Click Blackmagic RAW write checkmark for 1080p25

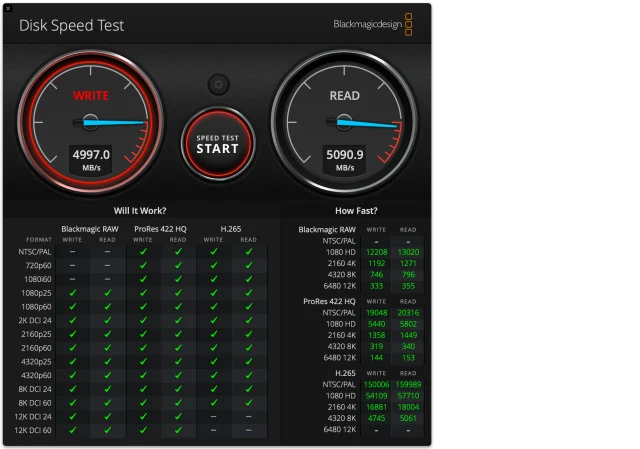[x=73, y=293]
